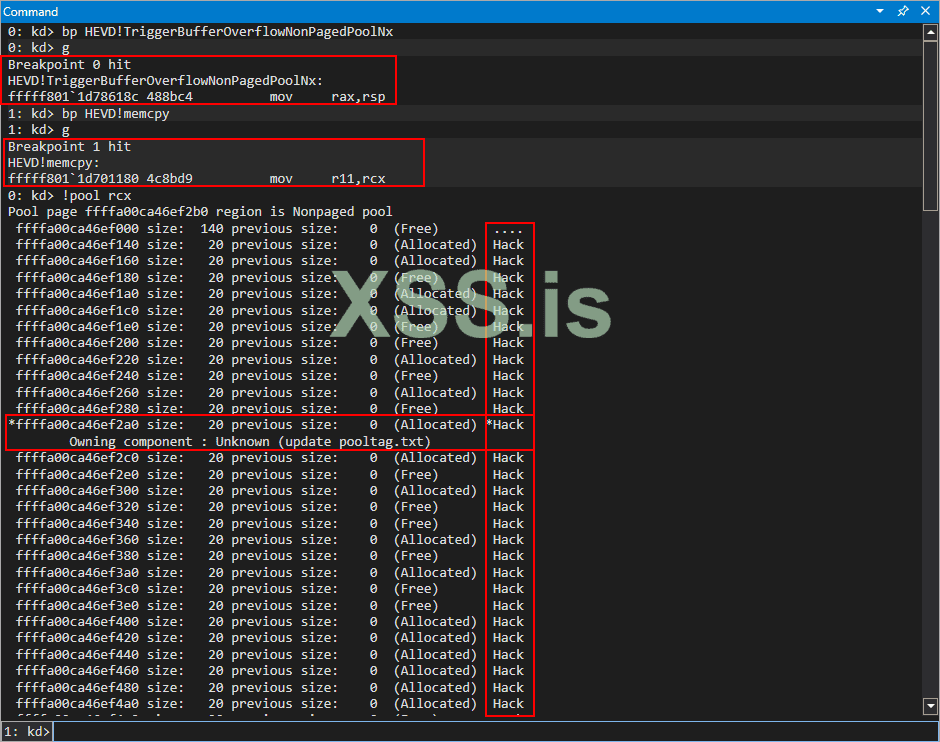Click the '....' tag on first pool entry
The width and height of the screenshot is (940, 742).
[508, 230]
